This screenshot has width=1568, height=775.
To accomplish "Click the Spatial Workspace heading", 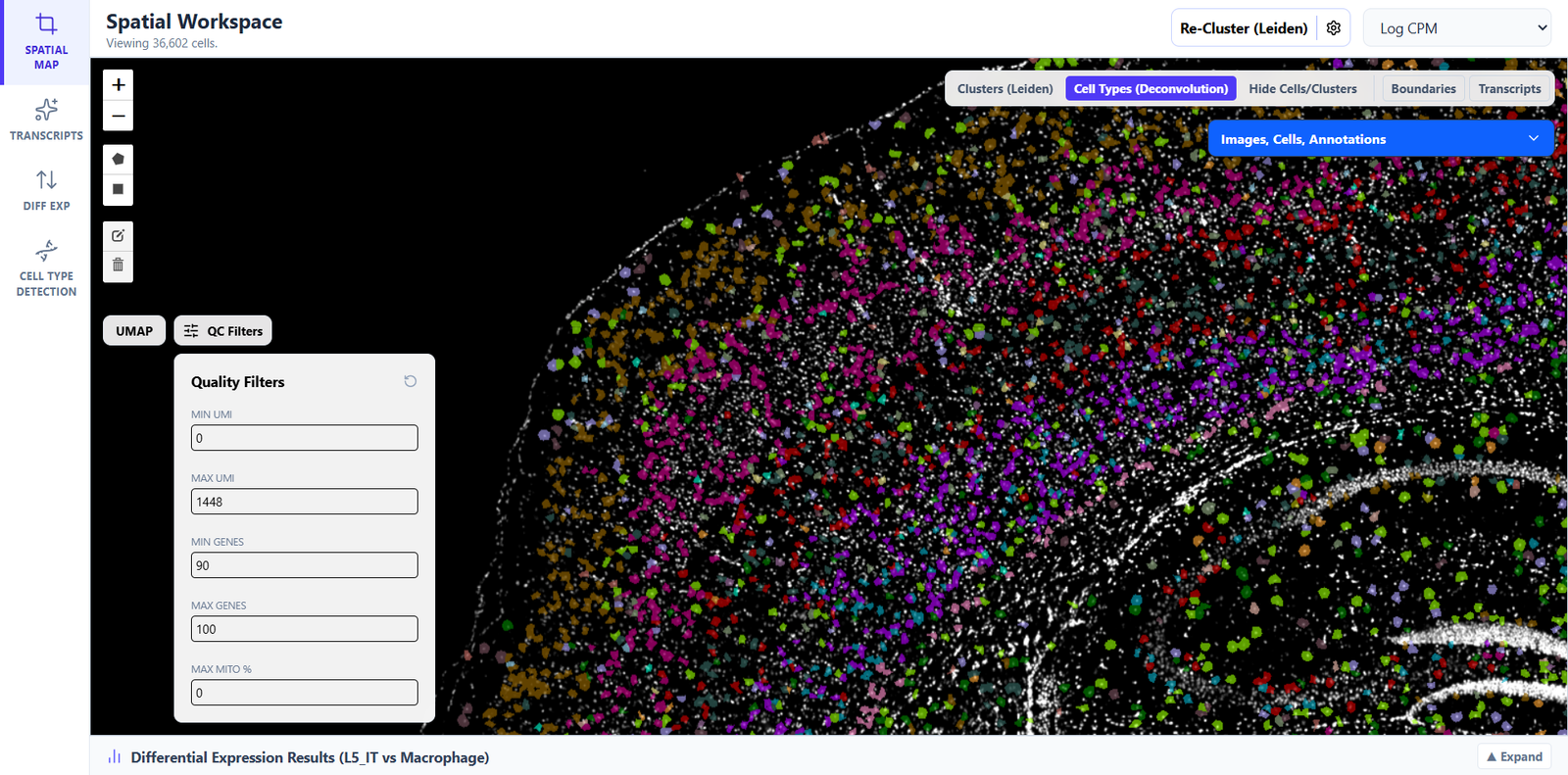I will [x=194, y=22].
